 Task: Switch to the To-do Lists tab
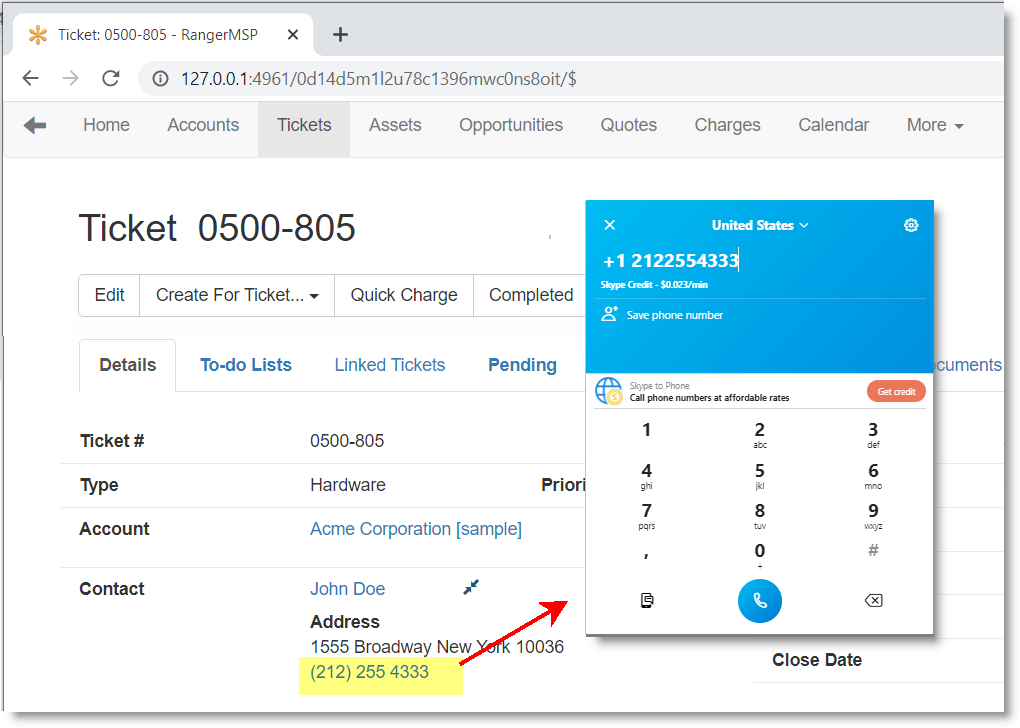246,365
